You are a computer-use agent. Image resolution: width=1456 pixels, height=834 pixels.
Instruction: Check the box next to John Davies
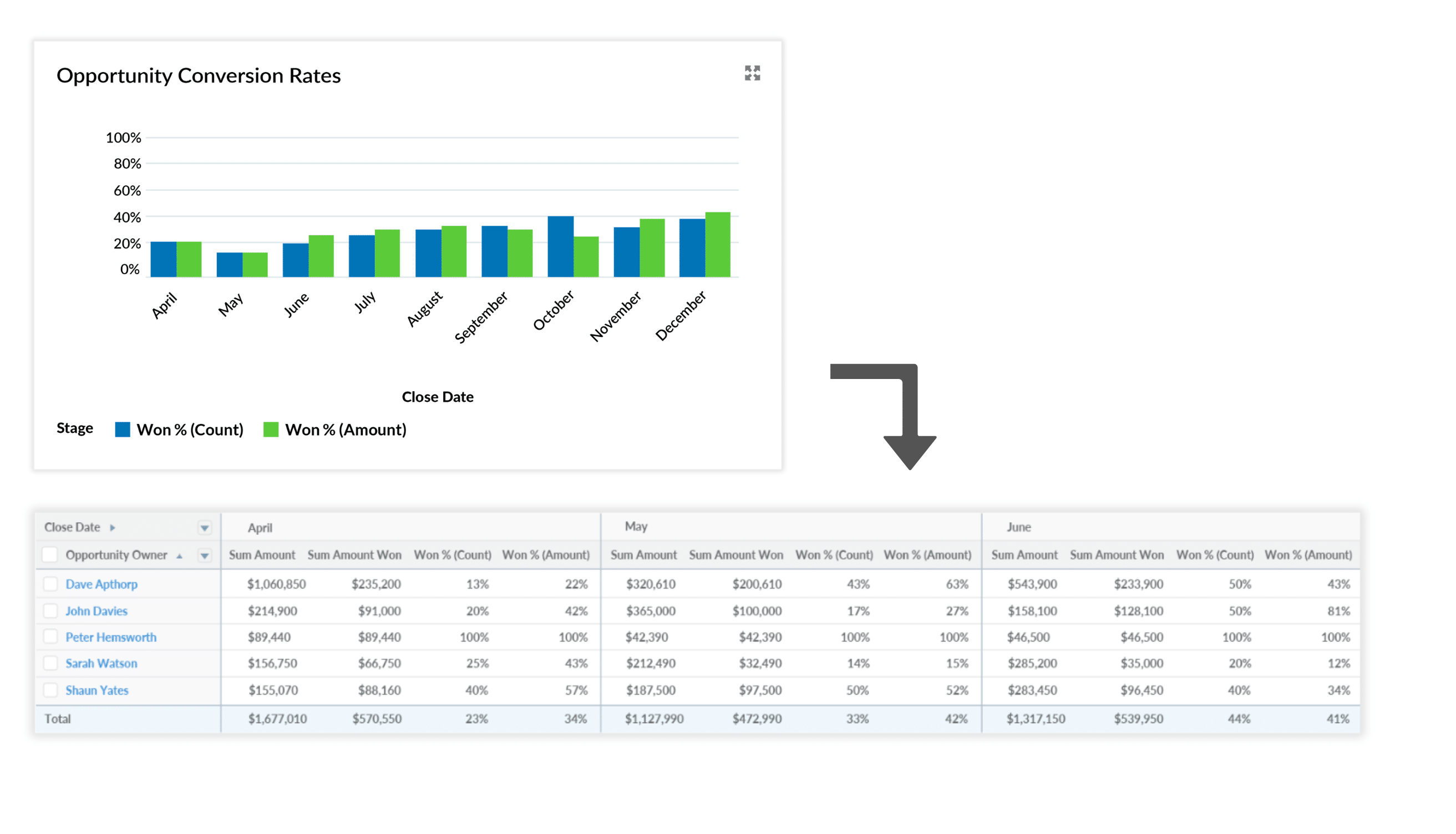[x=50, y=610]
